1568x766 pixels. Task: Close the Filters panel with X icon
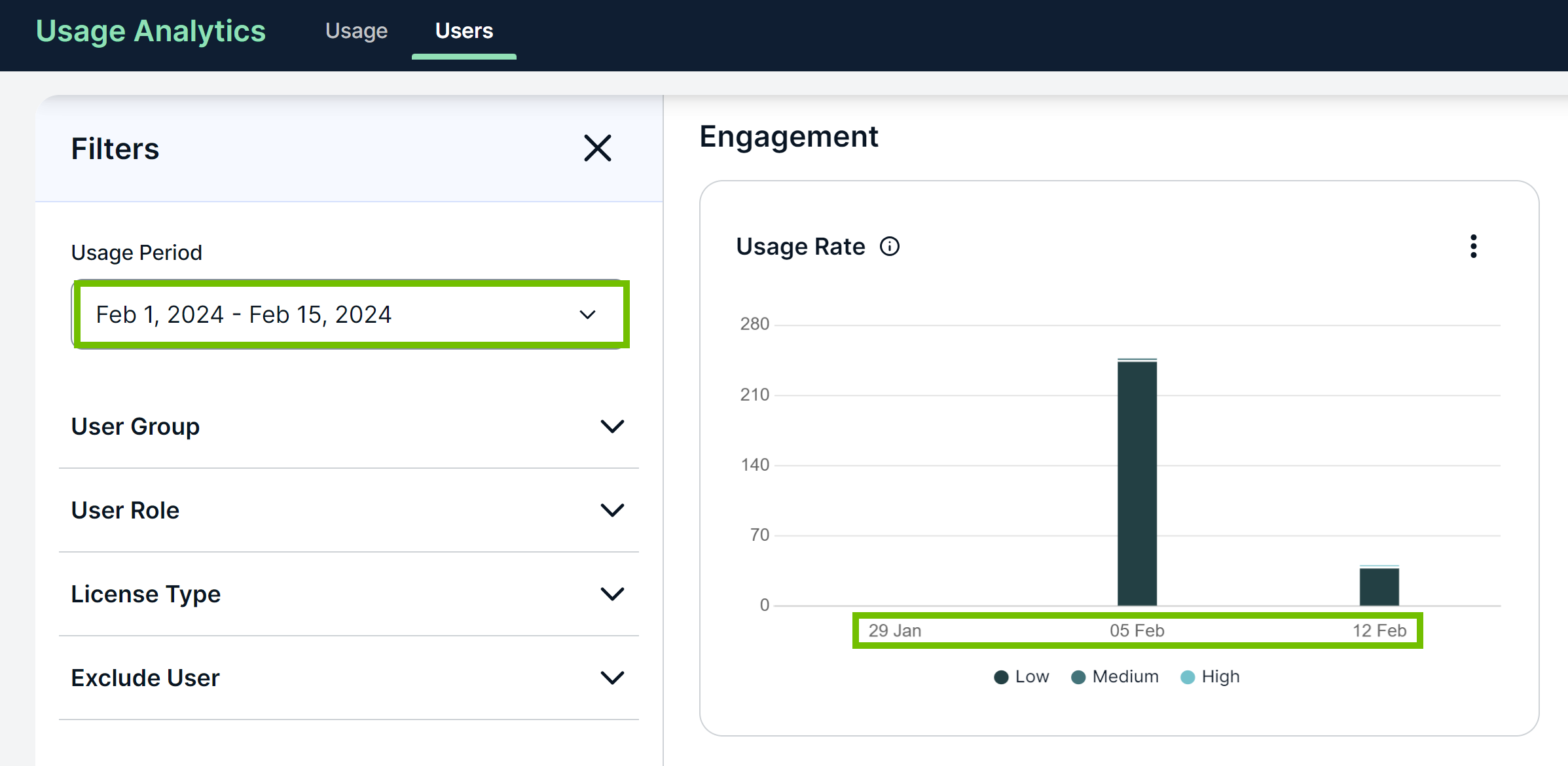597,148
